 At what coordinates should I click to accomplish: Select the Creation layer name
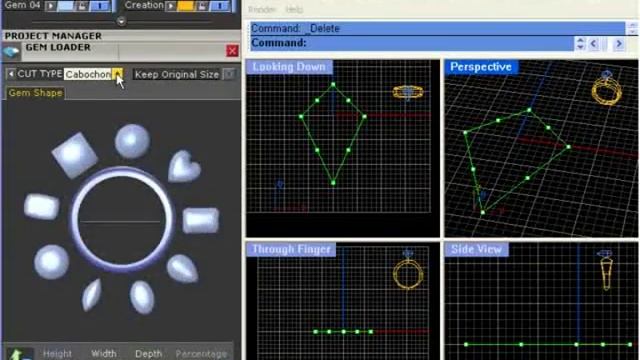pyautogui.click(x=144, y=5)
